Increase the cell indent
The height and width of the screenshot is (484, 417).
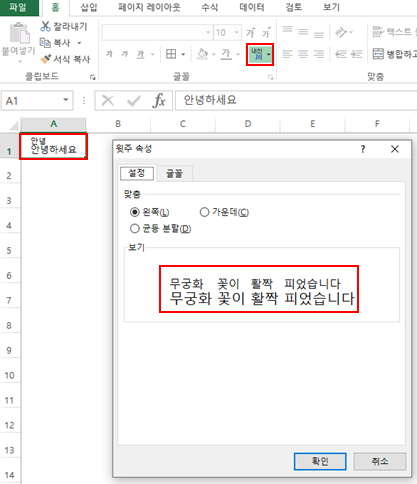pos(357,54)
